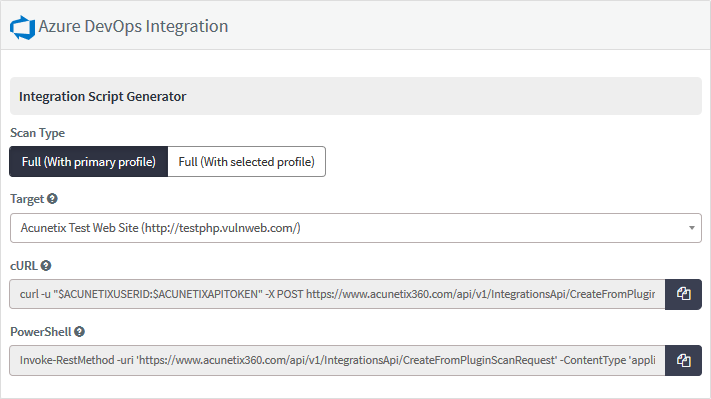711x399 pixels.
Task: Click the Azure DevOps logo icon
Action: 23,28
